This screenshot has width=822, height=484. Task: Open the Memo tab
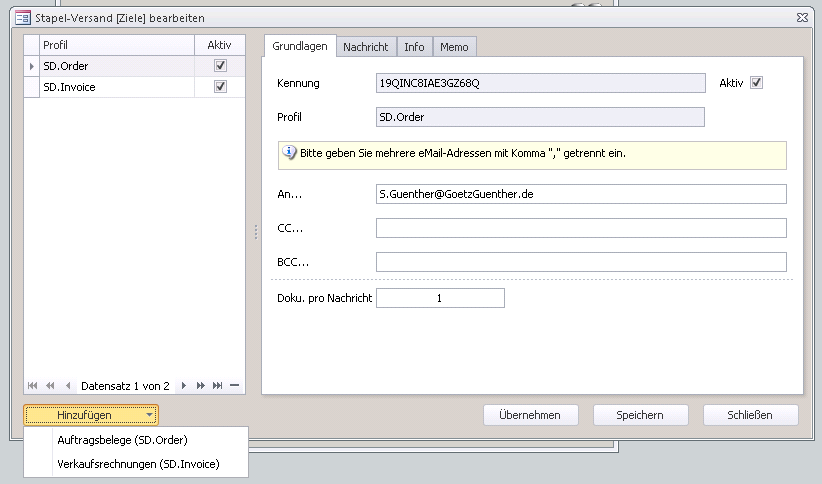(x=454, y=47)
